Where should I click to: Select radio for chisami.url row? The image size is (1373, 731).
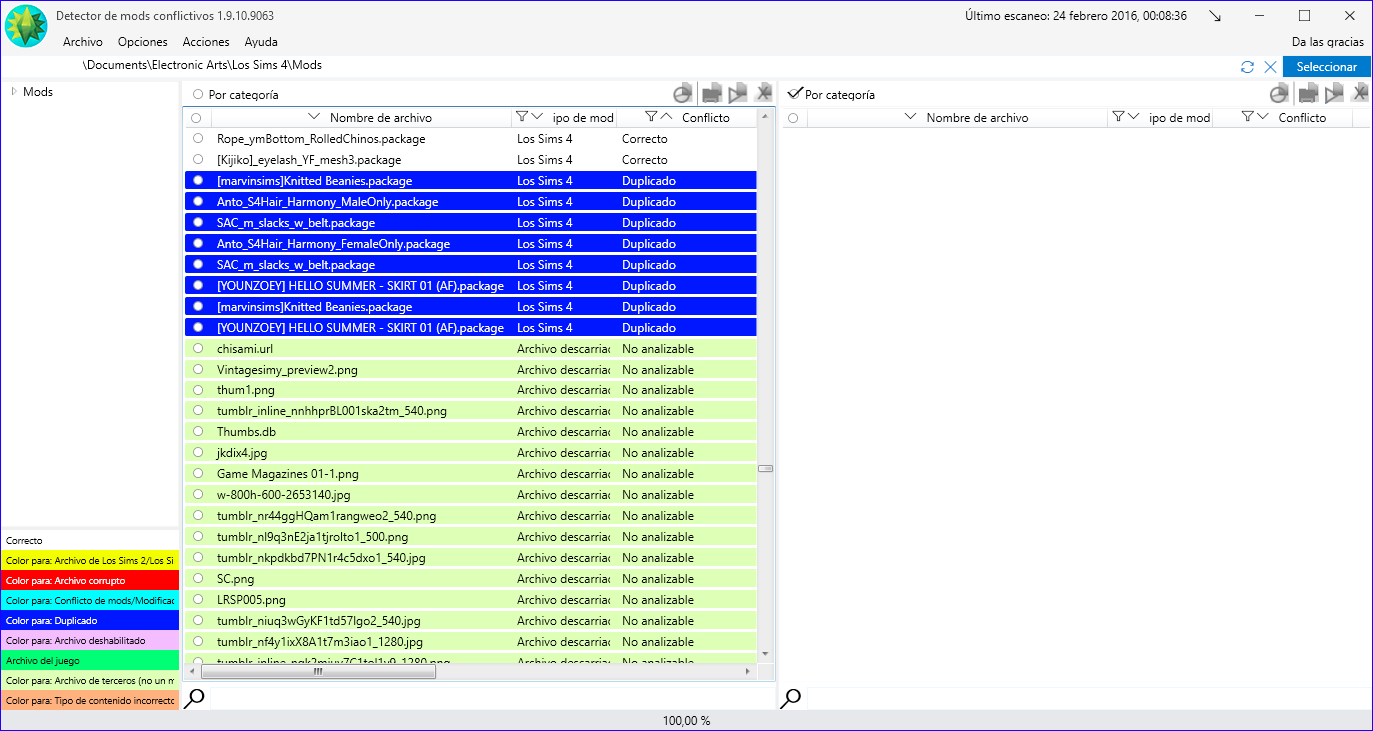tap(197, 348)
